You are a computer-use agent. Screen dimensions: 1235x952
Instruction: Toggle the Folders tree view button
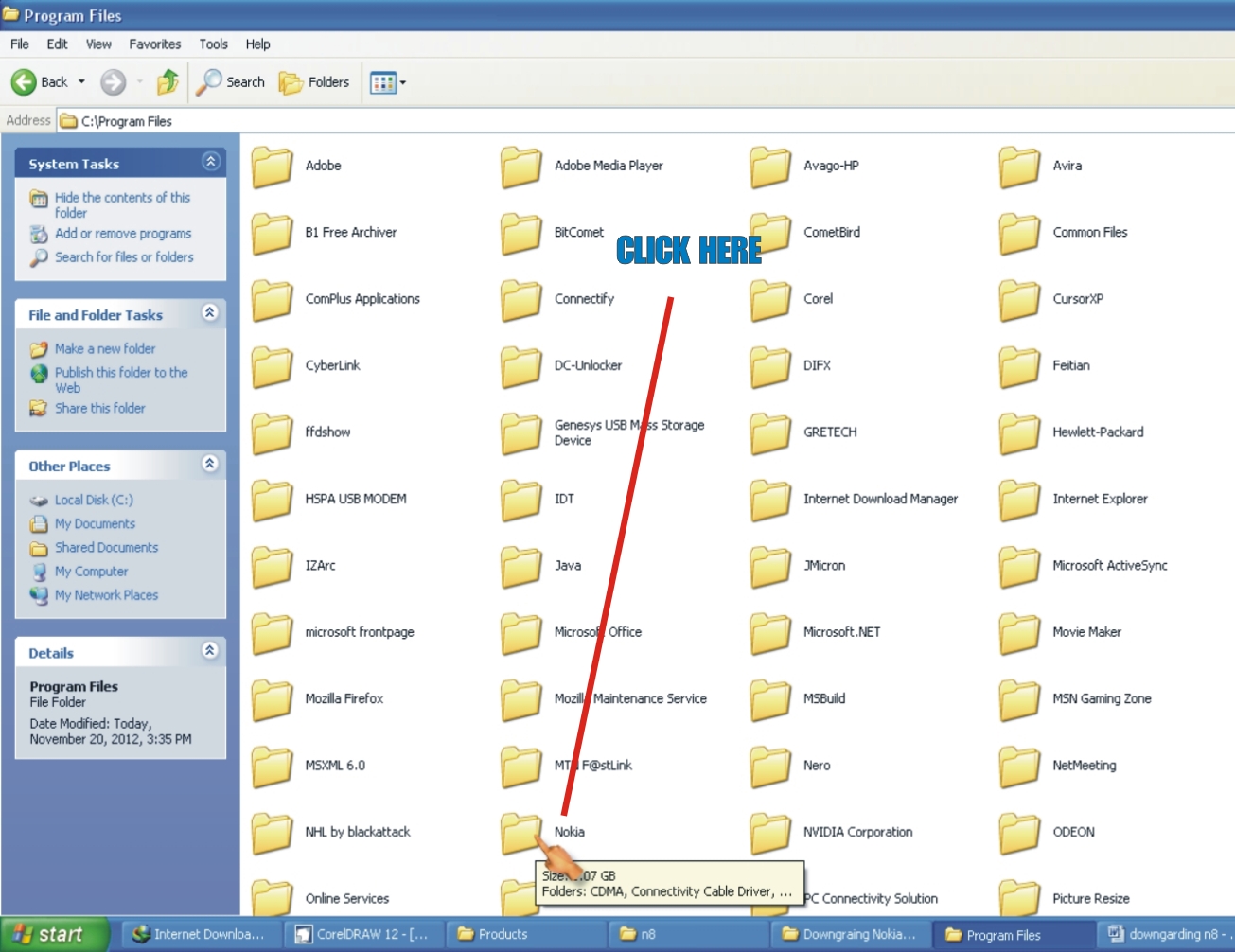pos(314,82)
